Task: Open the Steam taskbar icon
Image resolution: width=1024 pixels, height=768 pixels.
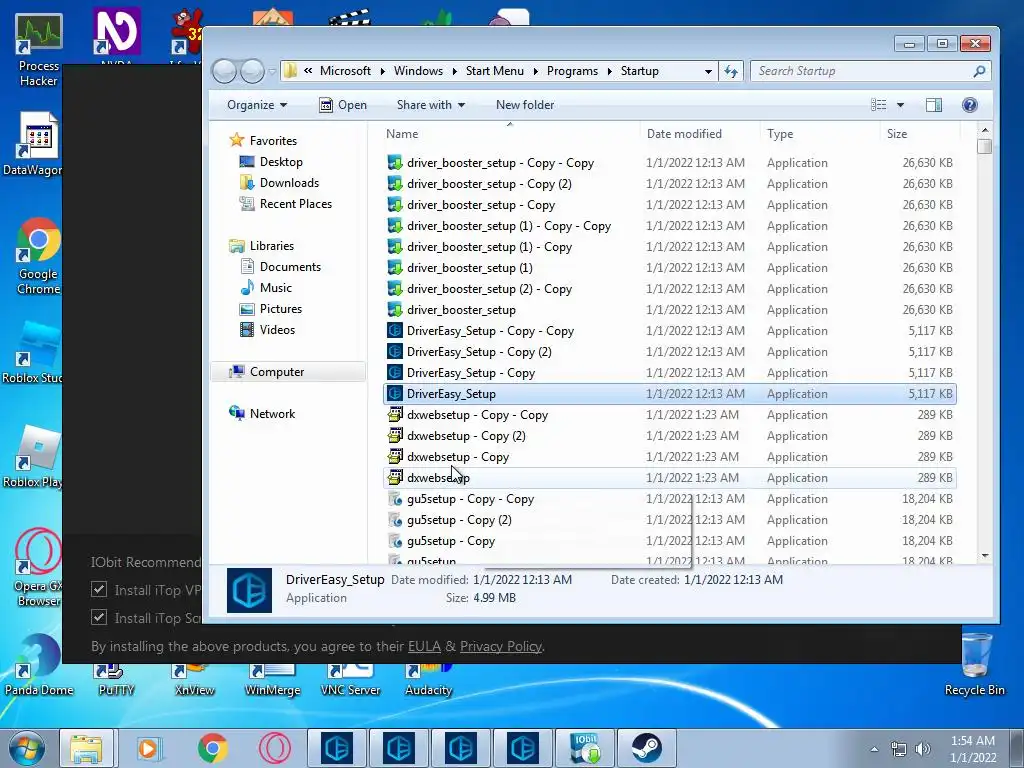Action: 646,748
